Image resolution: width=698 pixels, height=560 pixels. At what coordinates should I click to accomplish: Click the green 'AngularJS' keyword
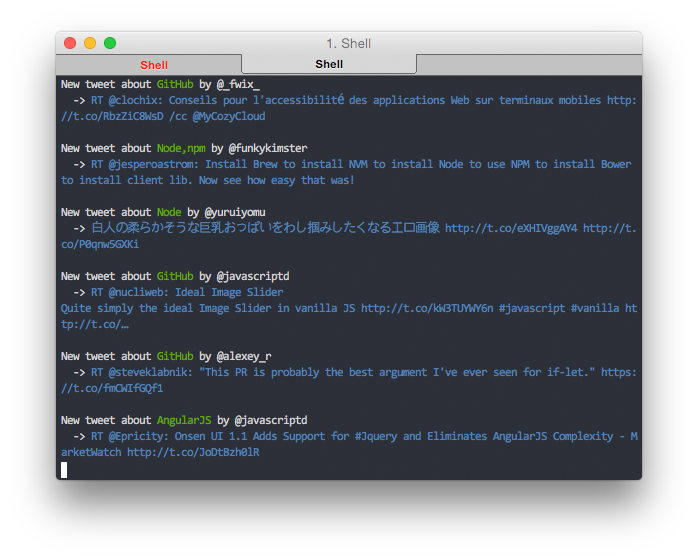184,421
